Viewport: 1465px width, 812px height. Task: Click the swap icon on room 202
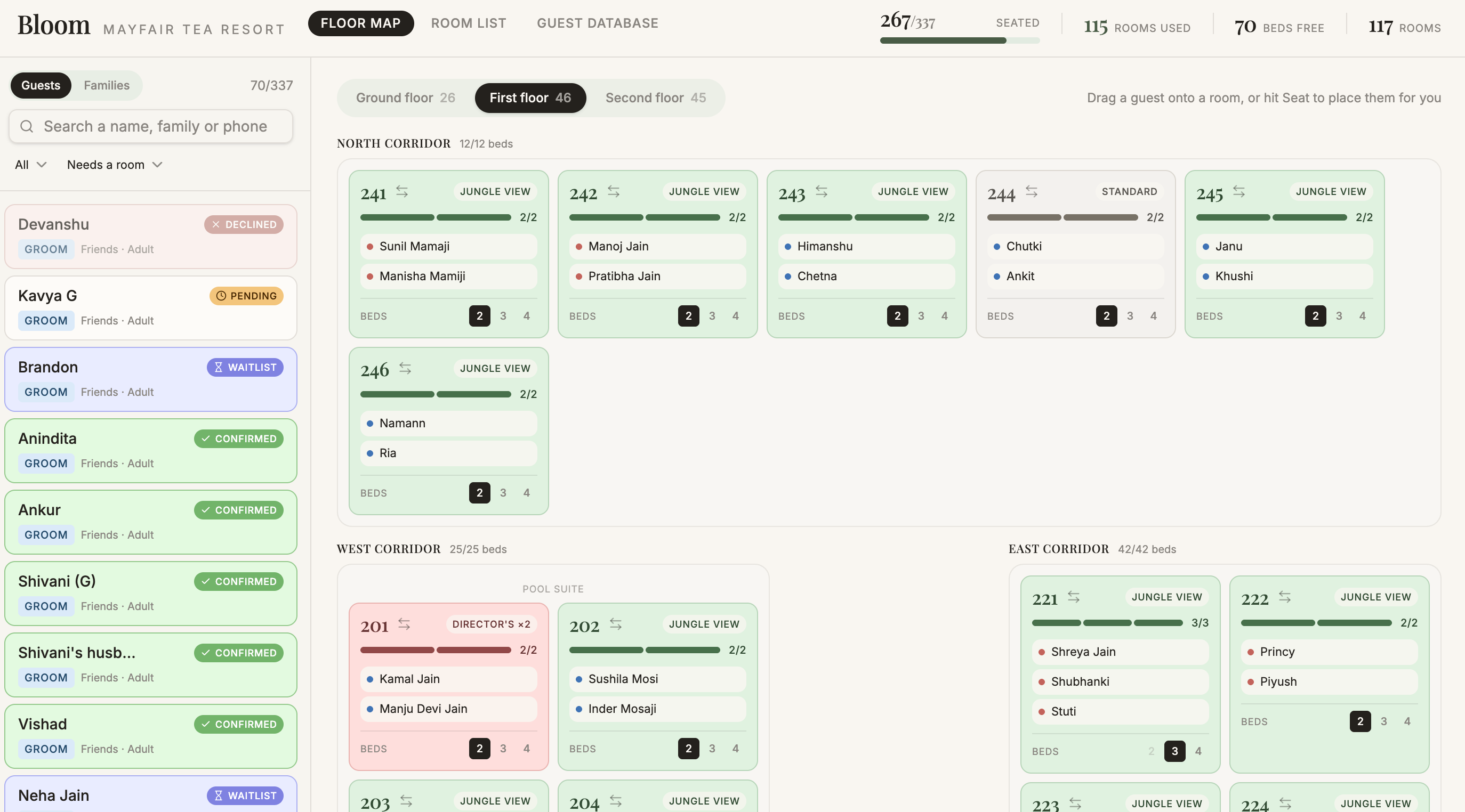tap(616, 624)
